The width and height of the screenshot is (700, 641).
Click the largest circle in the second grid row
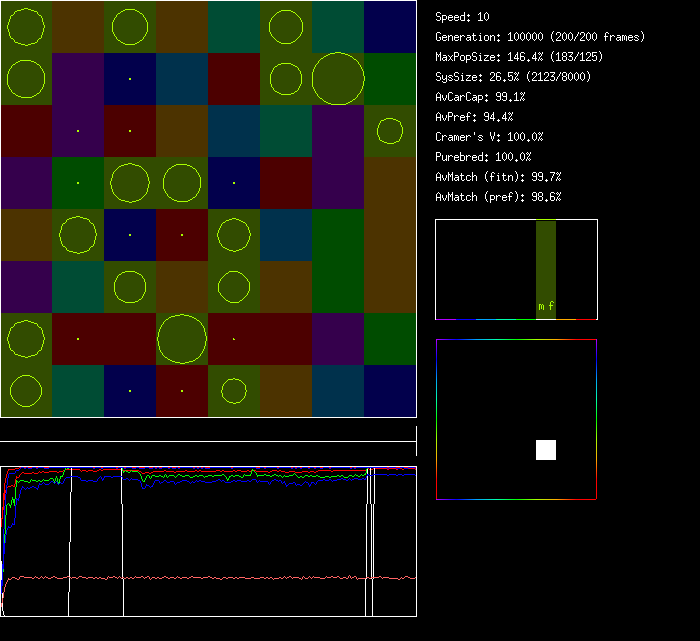coord(338,78)
